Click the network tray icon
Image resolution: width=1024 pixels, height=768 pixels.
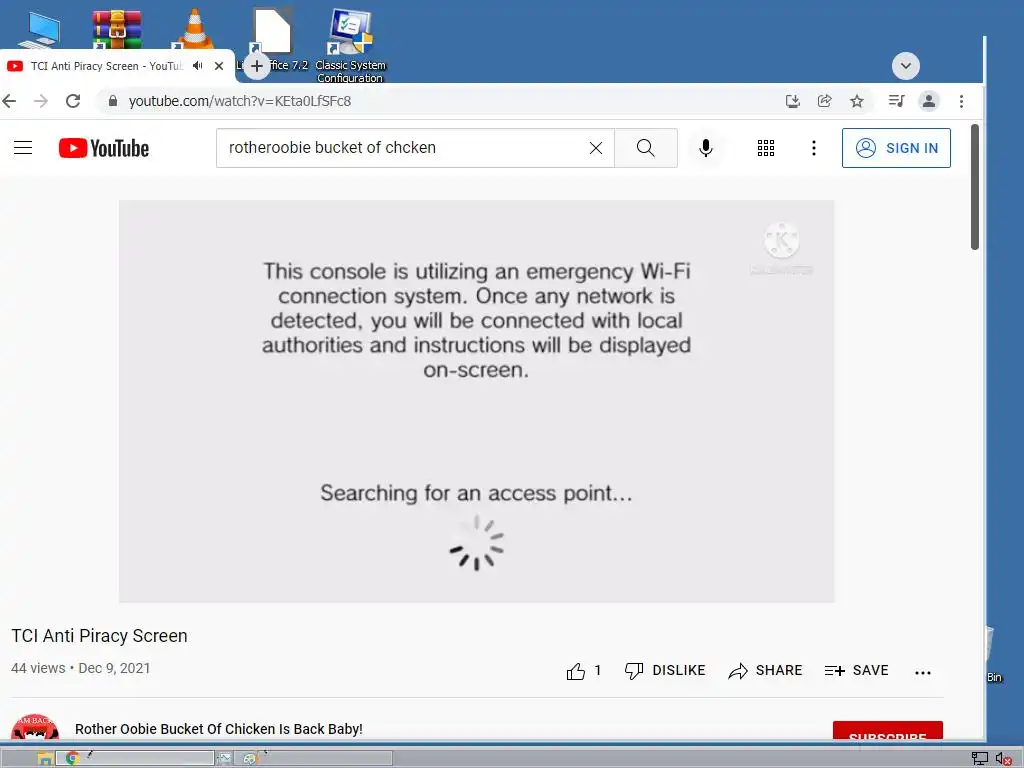pyautogui.click(x=980, y=758)
